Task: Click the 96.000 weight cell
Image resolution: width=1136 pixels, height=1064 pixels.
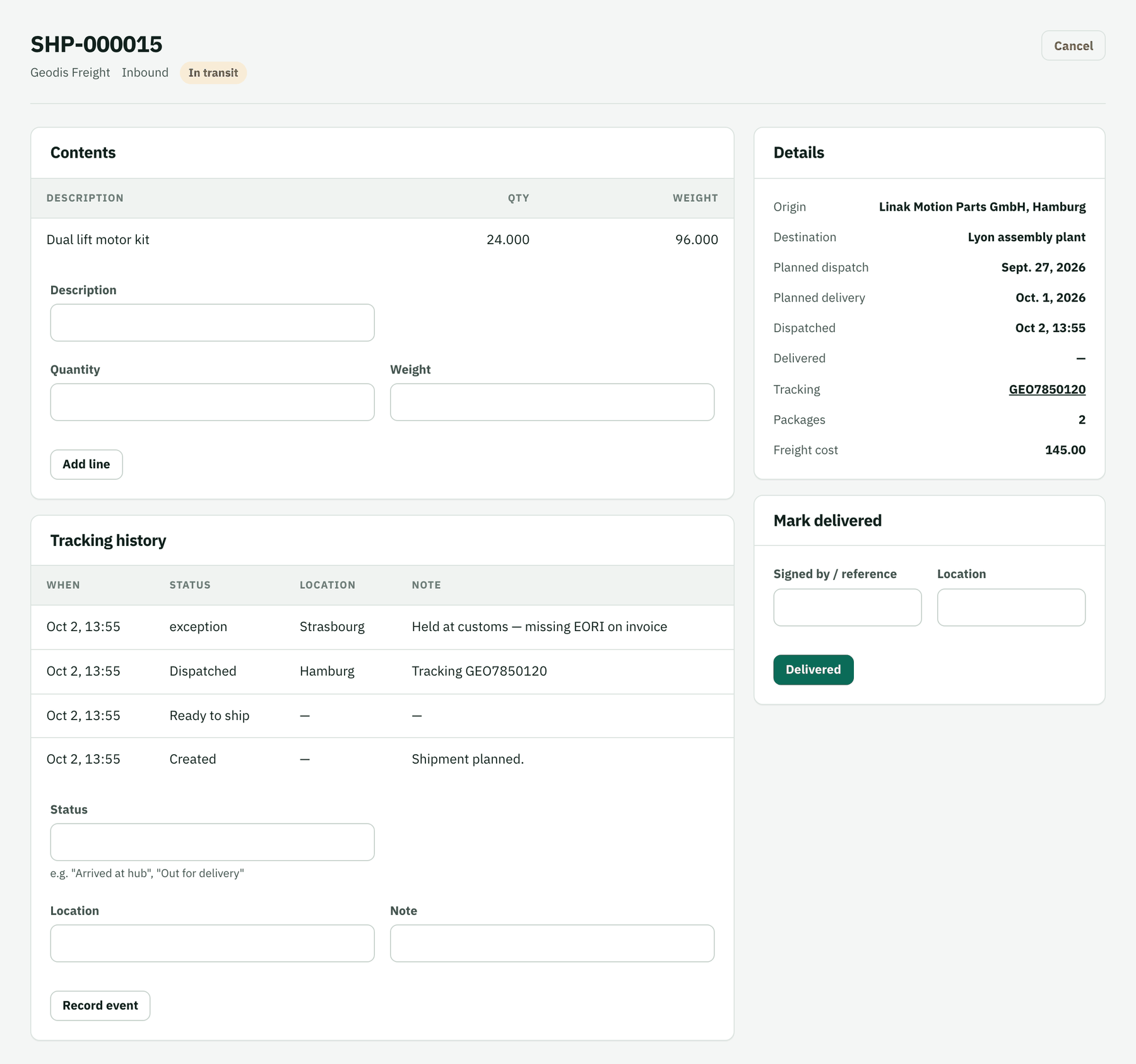Action: click(x=697, y=240)
